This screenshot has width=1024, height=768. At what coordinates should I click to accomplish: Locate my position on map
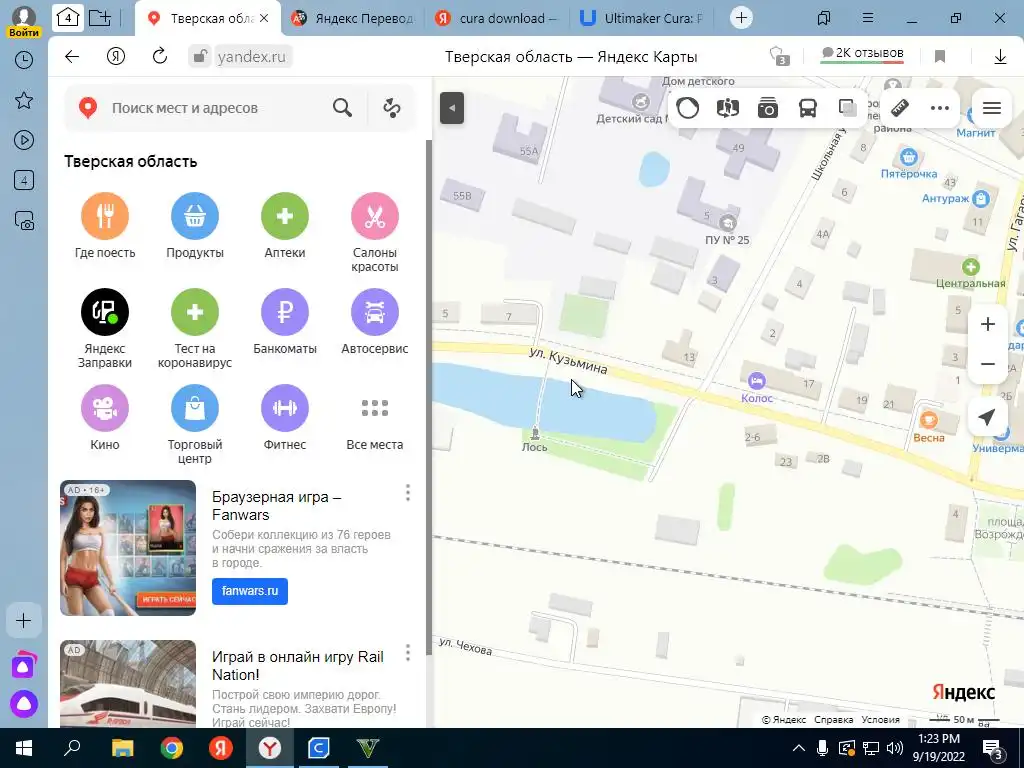[x=988, y=417]
